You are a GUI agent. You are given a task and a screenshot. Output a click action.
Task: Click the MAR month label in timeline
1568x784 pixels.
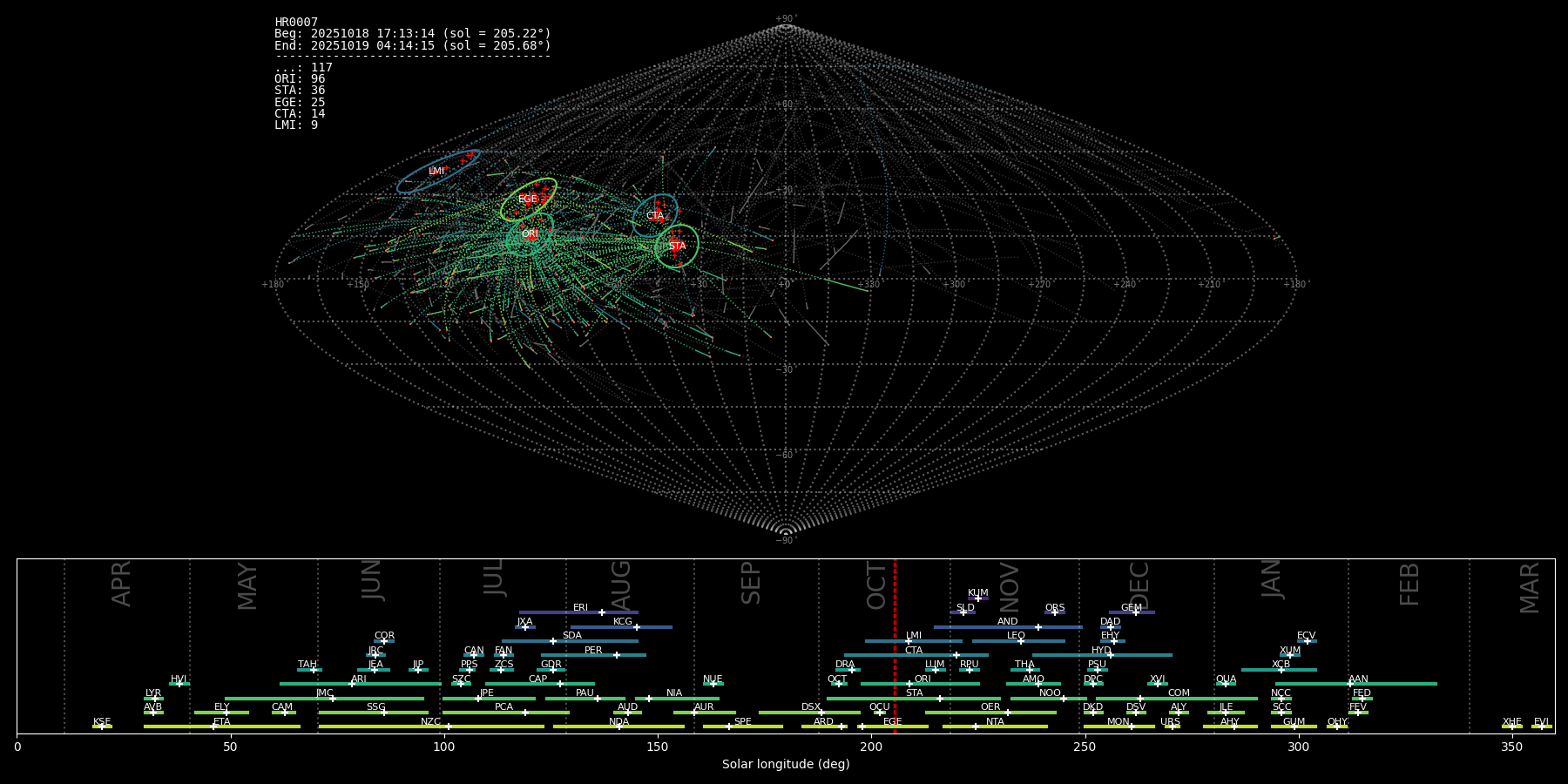click(x=1530, y=588)
